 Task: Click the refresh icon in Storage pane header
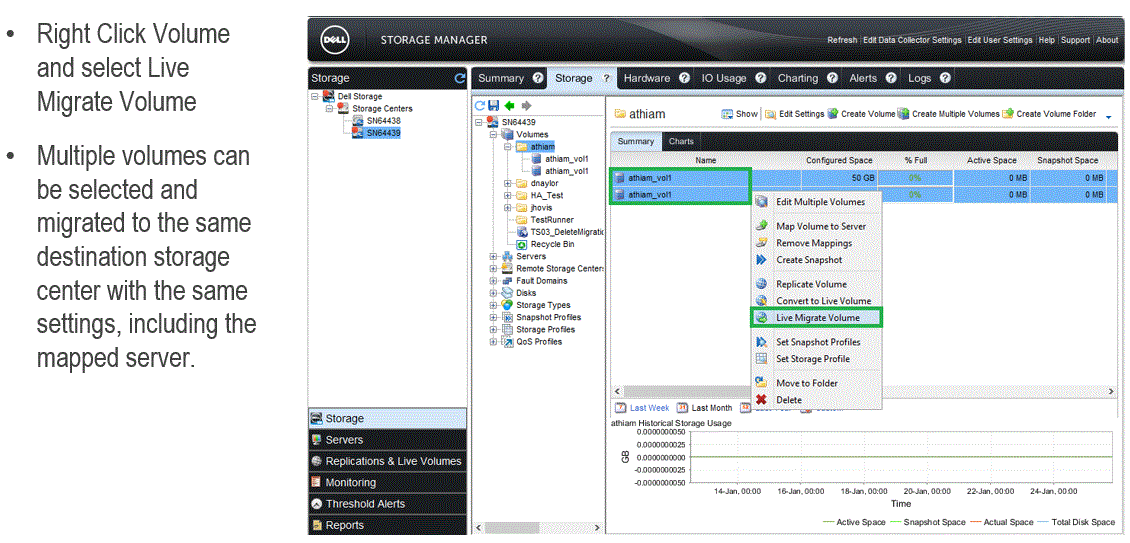coord(460,78)
